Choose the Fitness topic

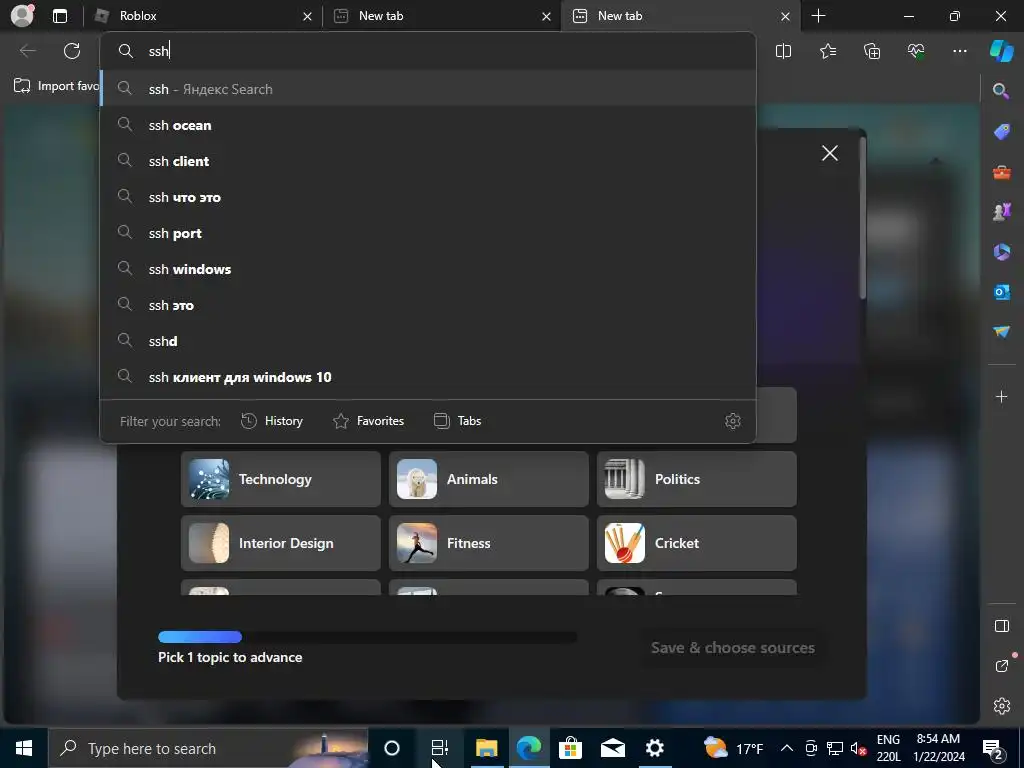tap(488, 543)
